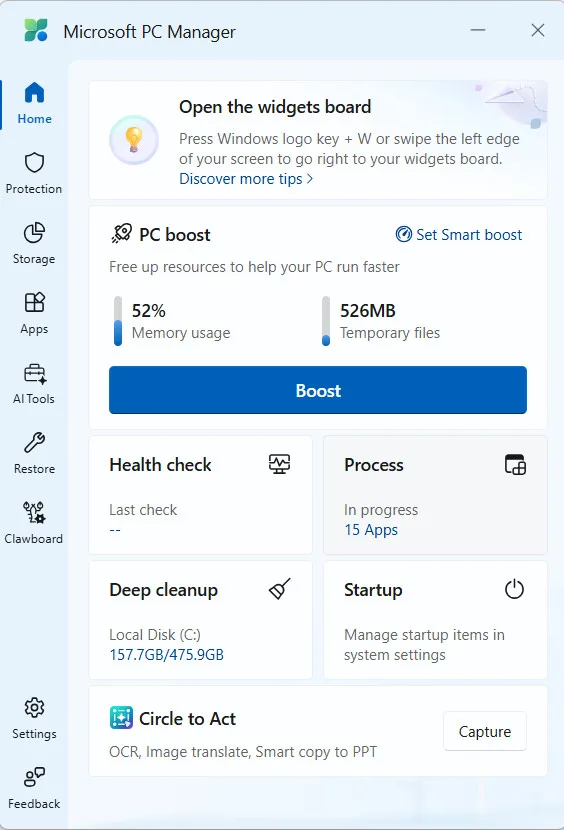Switch to the Feedback tab label
Screen dimensions: 564x830
coord(34,804)
